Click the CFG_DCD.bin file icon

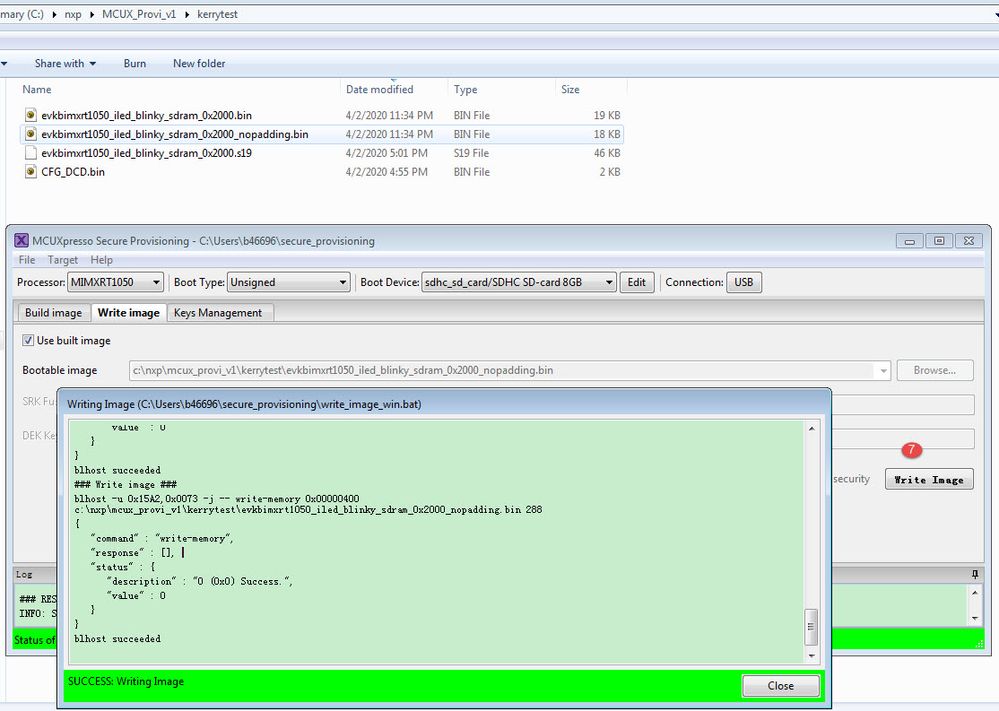pyautogui.click(x=30, y=171)
